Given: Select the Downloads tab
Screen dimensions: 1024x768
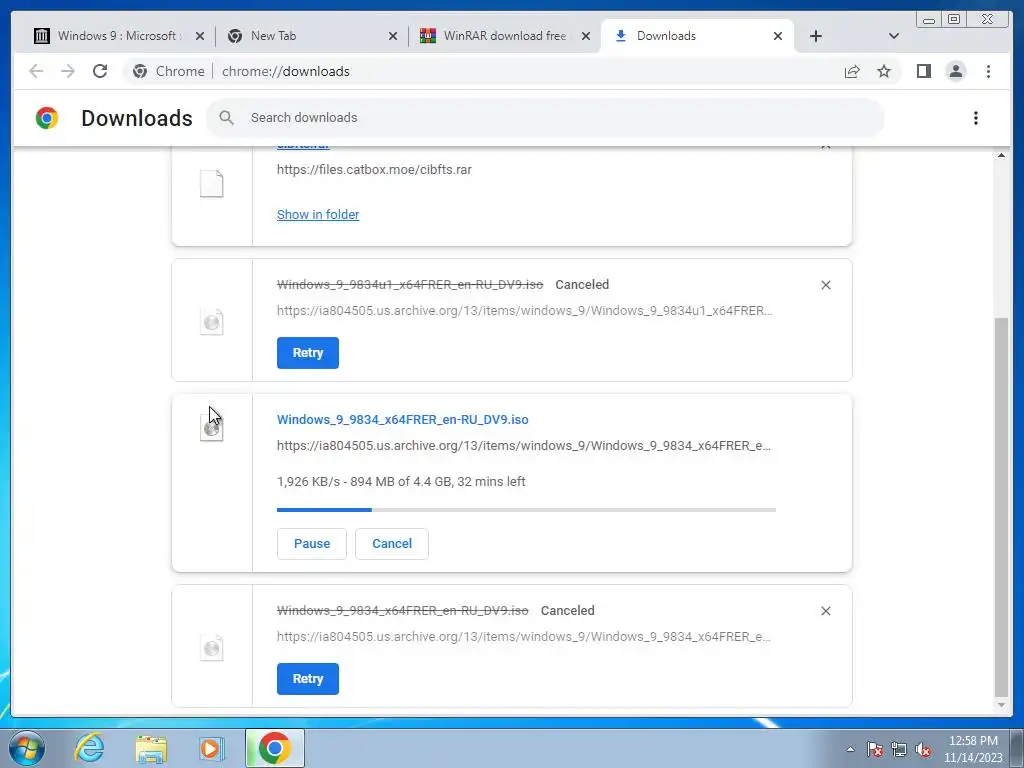Looking at the screenshot, I should [697, 36].
